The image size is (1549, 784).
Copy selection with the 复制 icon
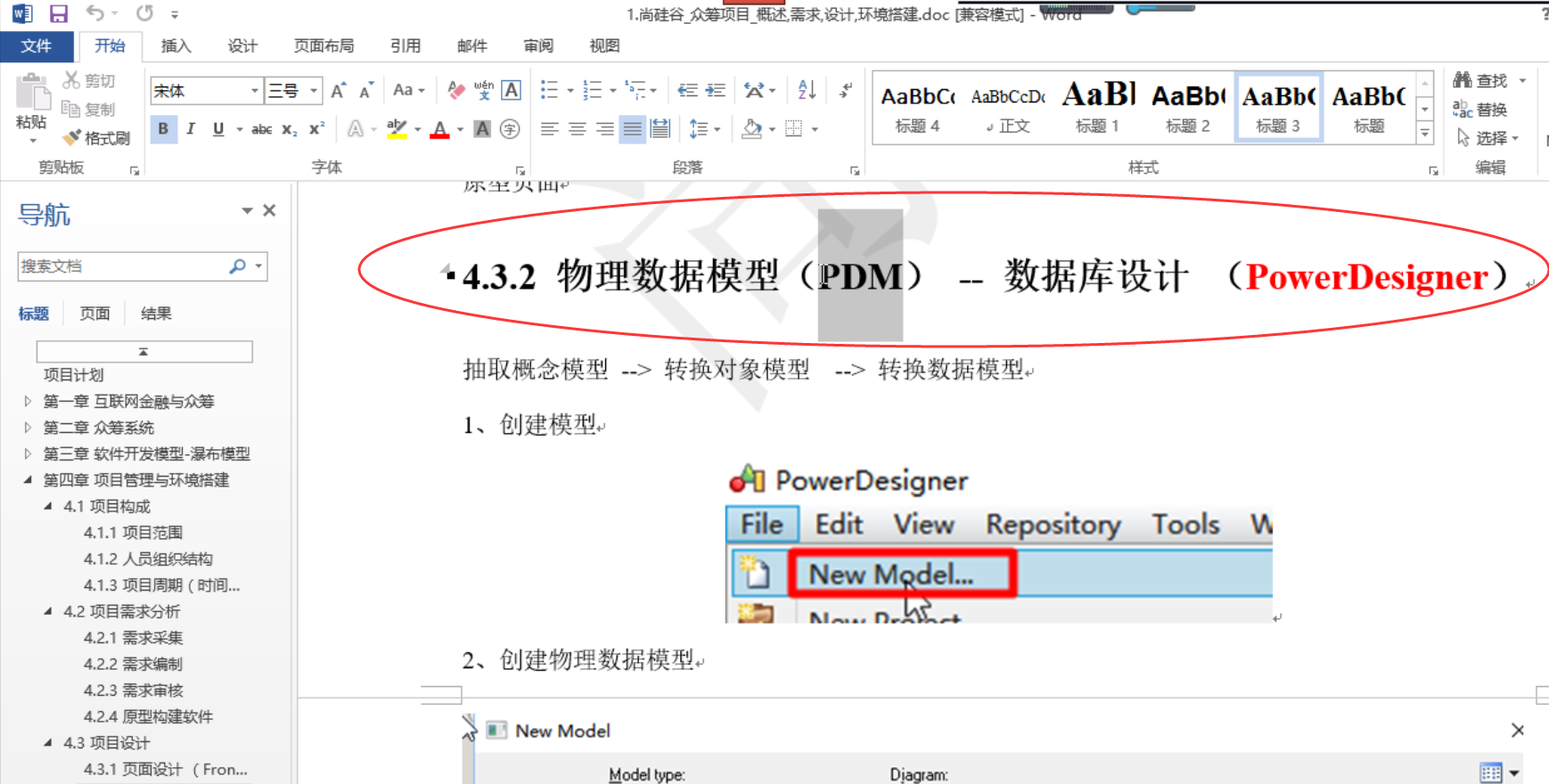point(71,109)
